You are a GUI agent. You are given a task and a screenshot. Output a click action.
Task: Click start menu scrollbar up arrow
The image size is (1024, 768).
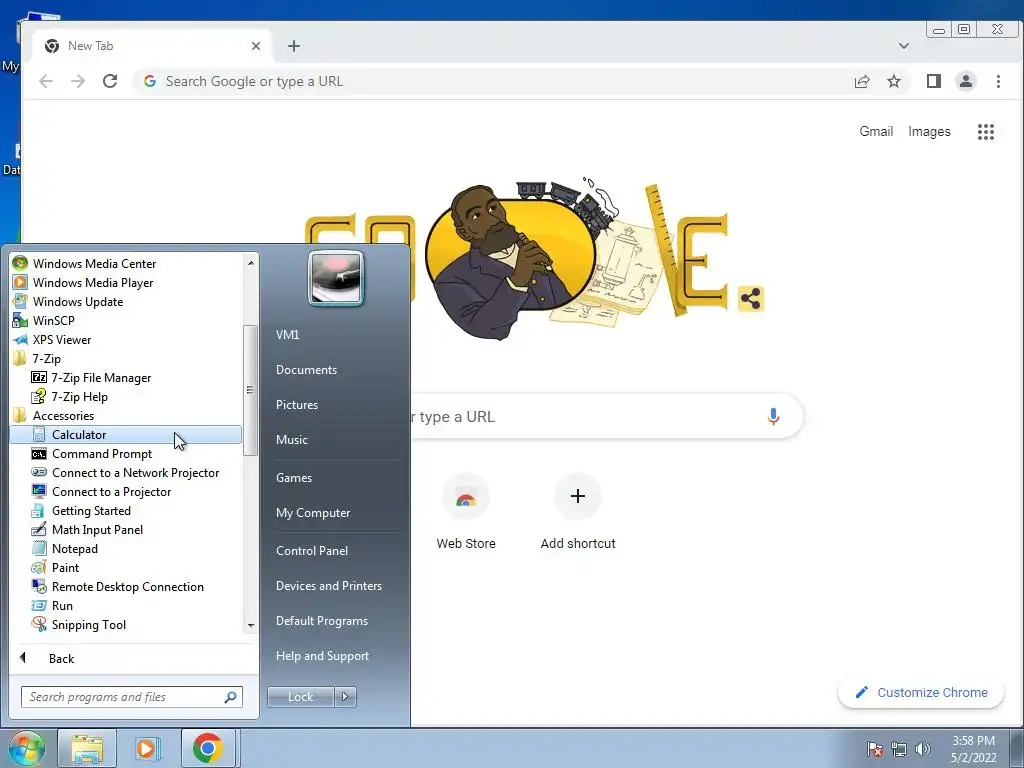coord(251,263)
